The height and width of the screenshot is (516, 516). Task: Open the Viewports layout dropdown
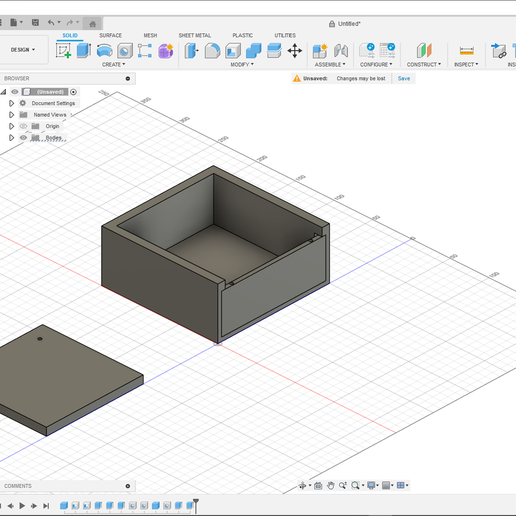[x=402, y=485]
